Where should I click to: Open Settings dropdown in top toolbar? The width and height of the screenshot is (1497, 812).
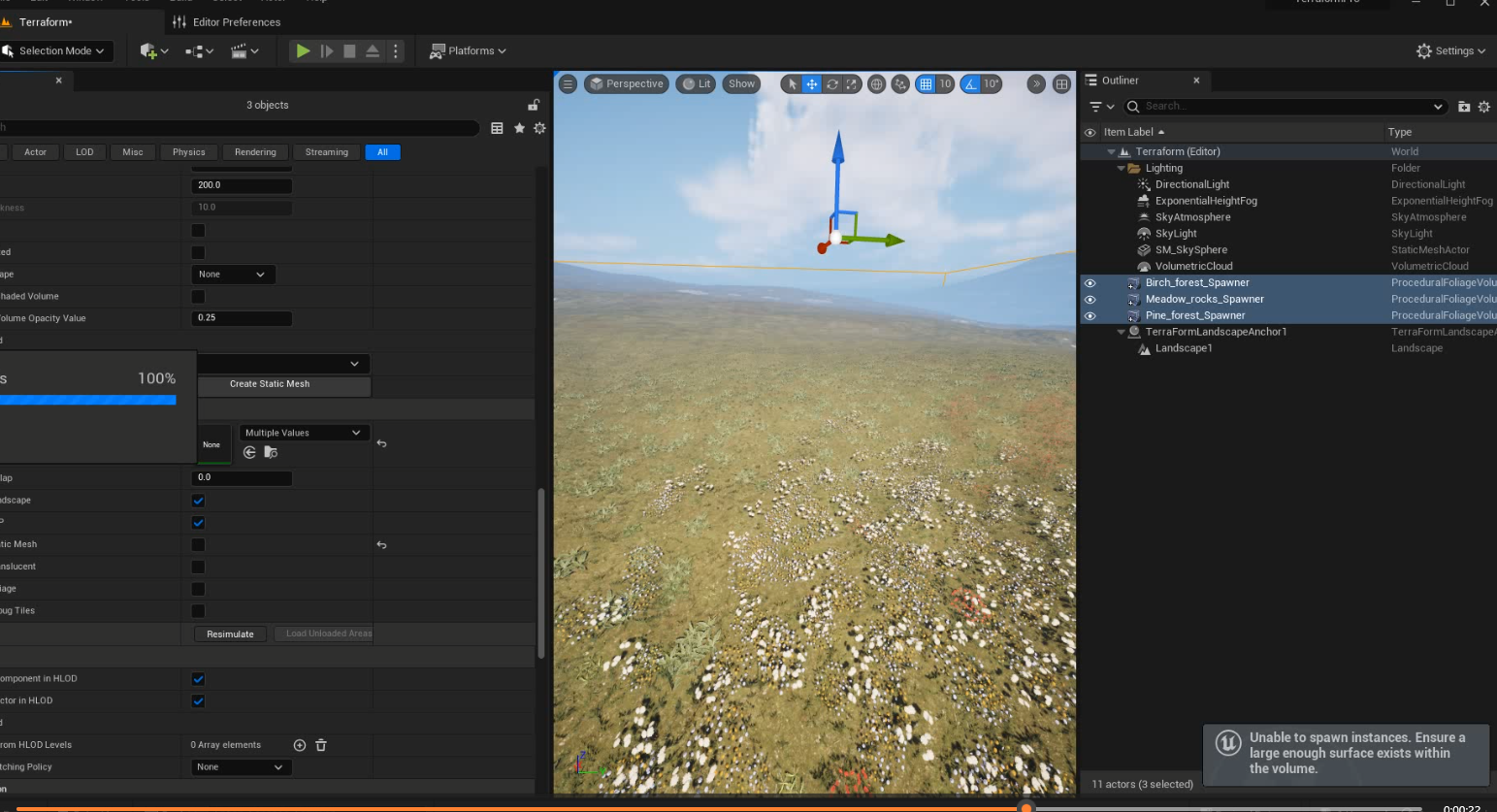(x=1450, y=50)
